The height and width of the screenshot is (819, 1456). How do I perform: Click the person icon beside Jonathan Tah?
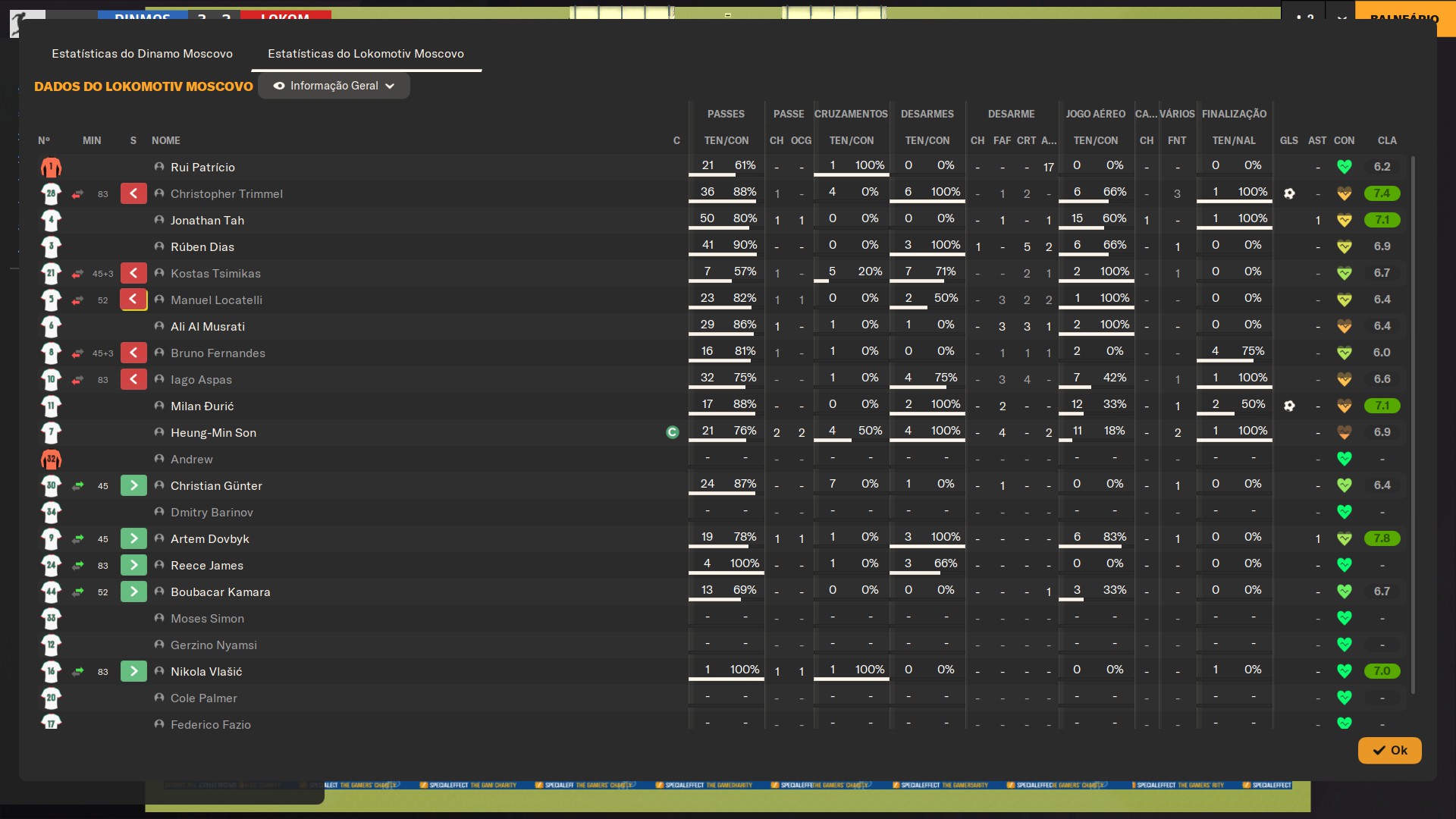click(x=159, y=220)
